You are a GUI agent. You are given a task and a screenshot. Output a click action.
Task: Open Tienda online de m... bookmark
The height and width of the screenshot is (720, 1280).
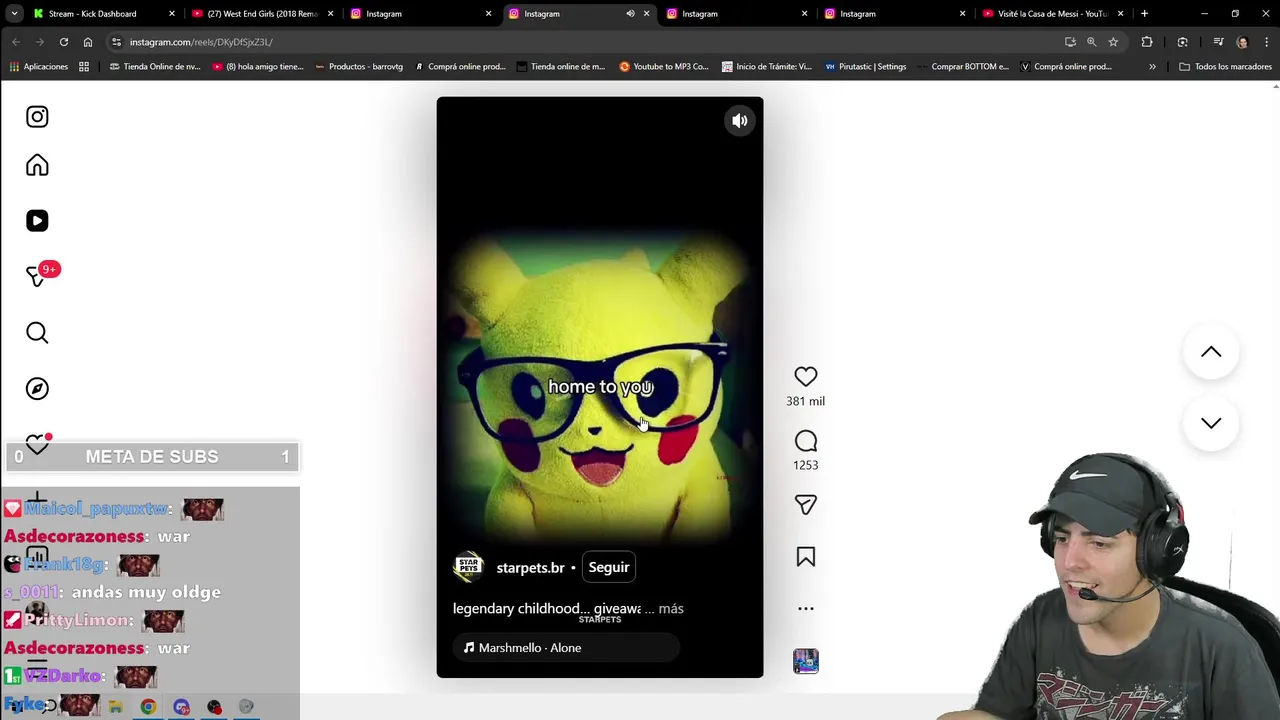(560, 67)
